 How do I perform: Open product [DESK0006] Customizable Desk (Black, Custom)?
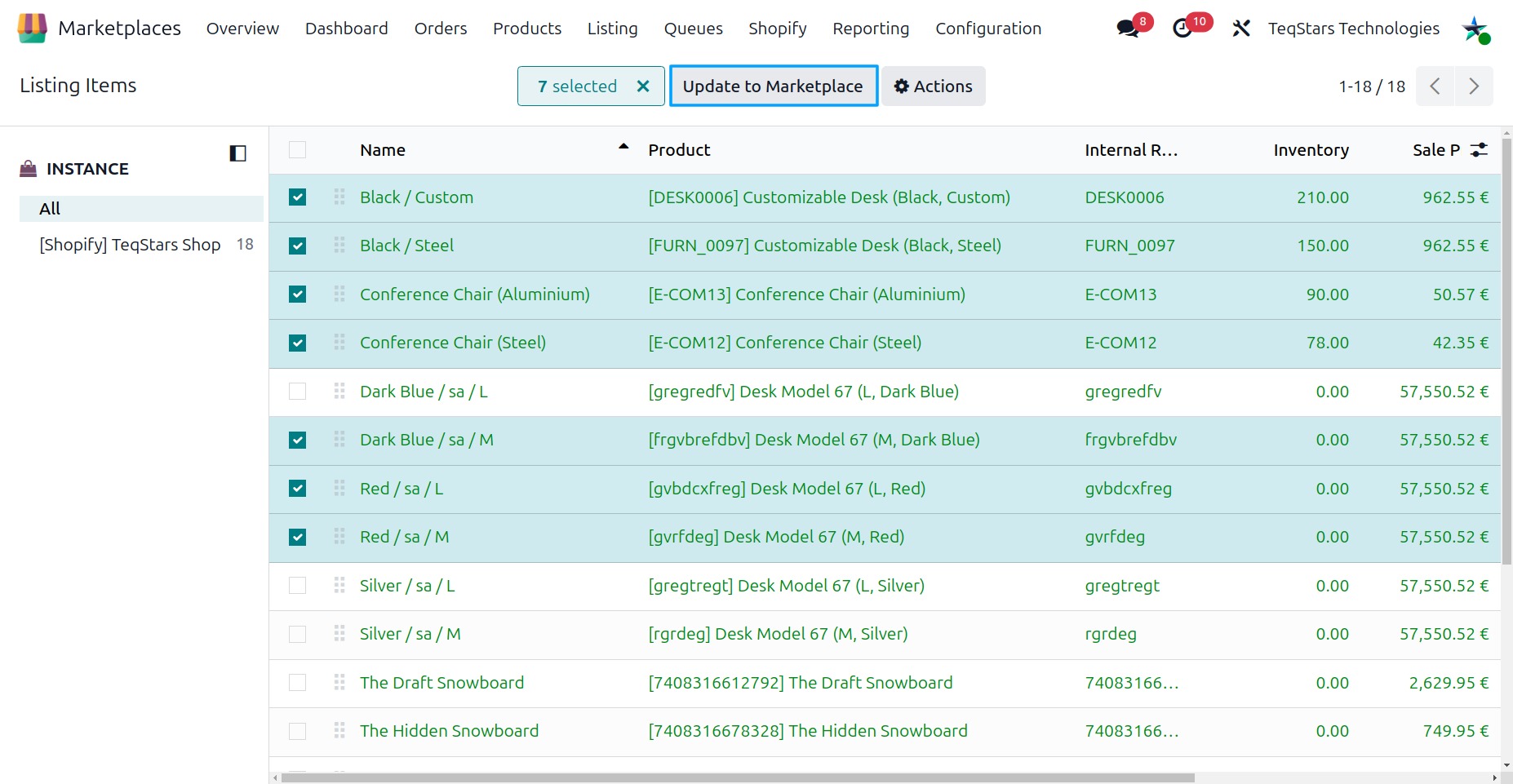point(829,197)
